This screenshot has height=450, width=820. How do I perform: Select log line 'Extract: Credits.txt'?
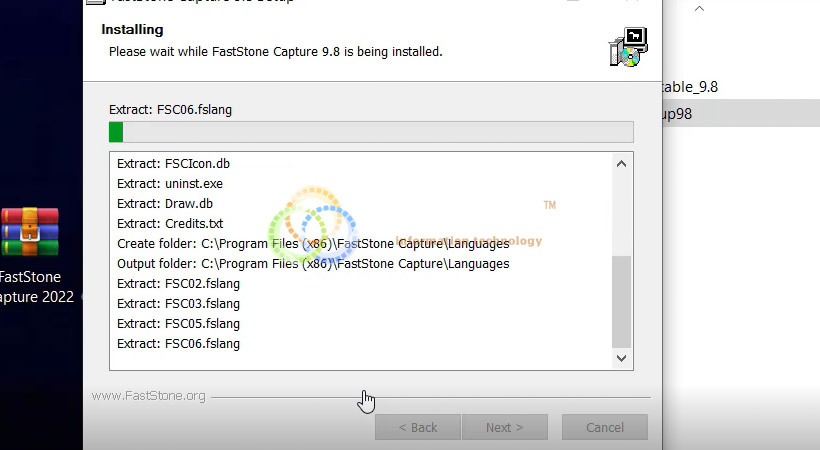tap(170, 223)
